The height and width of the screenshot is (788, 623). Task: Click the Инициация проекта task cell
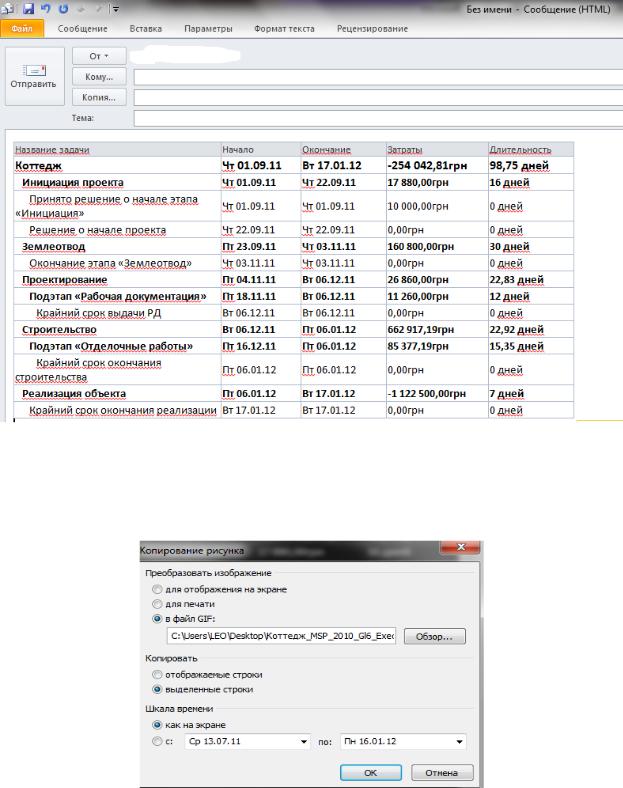pyautogui.click(x=117, y=182)
